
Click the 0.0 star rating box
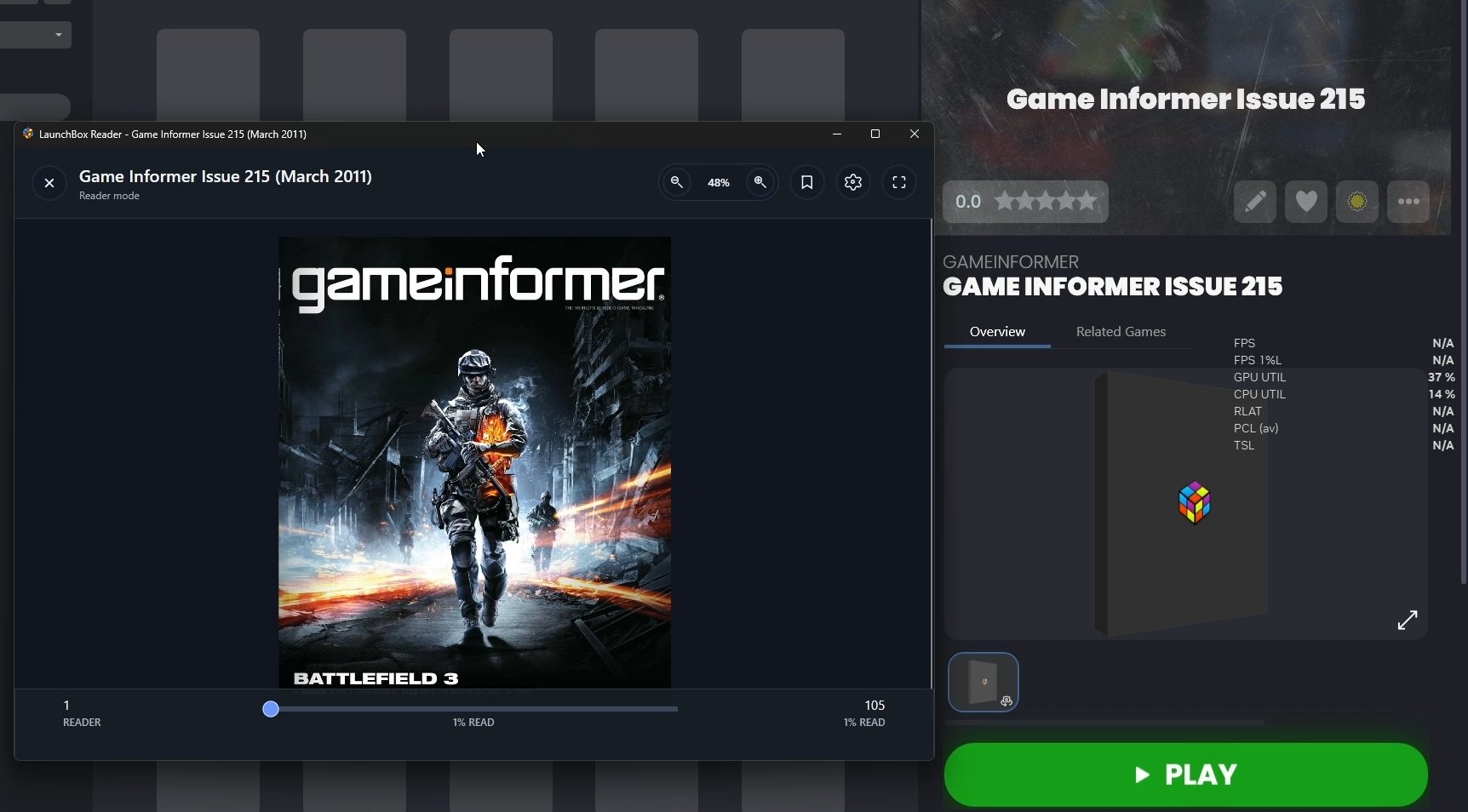coord(1025,202)
